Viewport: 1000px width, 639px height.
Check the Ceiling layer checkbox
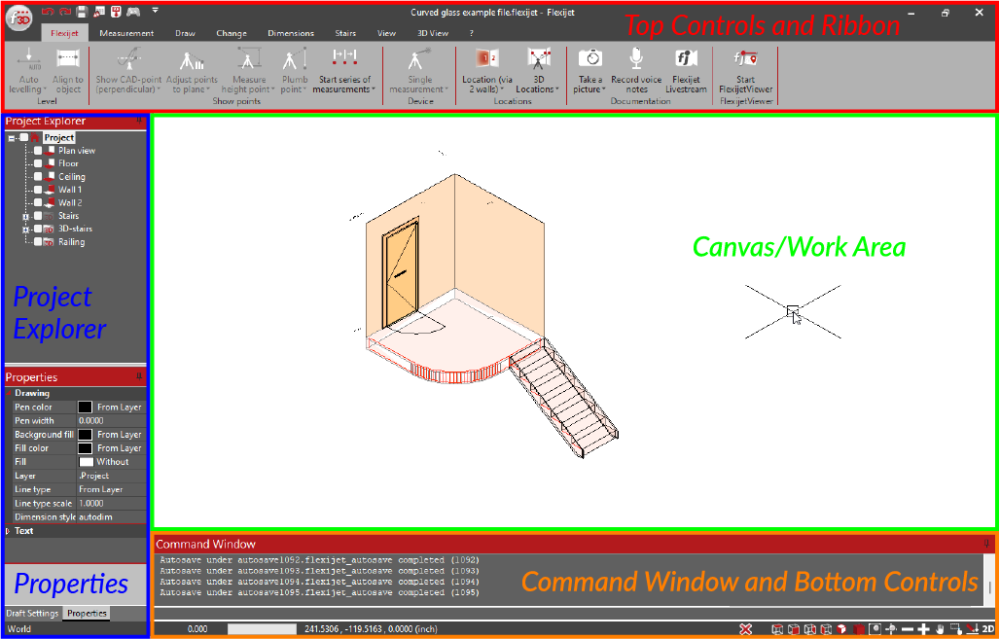tap(38, 177)
